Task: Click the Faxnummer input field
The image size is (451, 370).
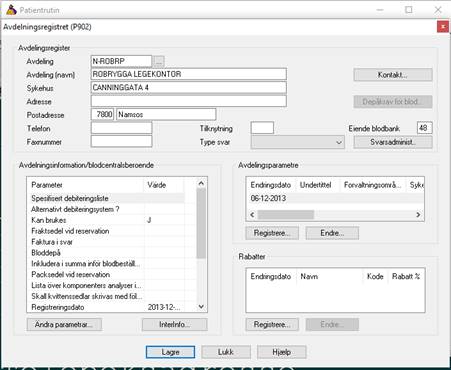Action: (121, 141)
